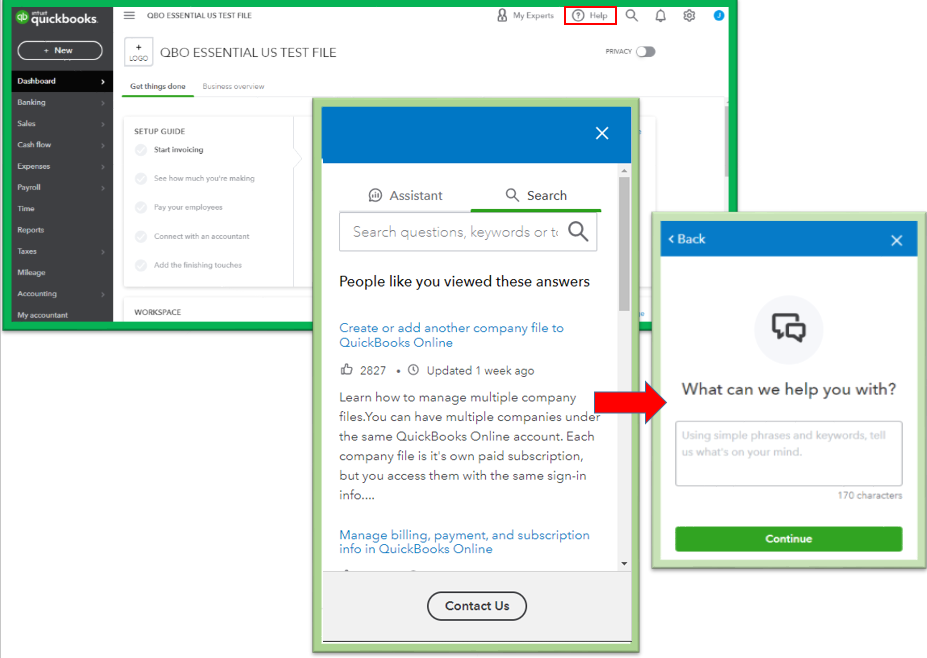Screen dimensions: 927x658
Task: Click the chat bubbles icon in contact panel
Action: click(x=789, y=328)
